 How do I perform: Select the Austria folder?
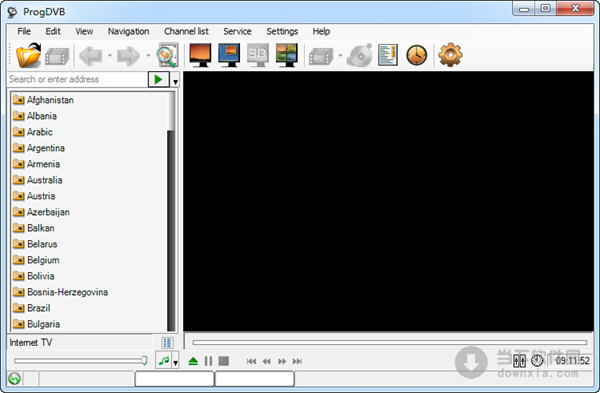click(x=34, y=196)
